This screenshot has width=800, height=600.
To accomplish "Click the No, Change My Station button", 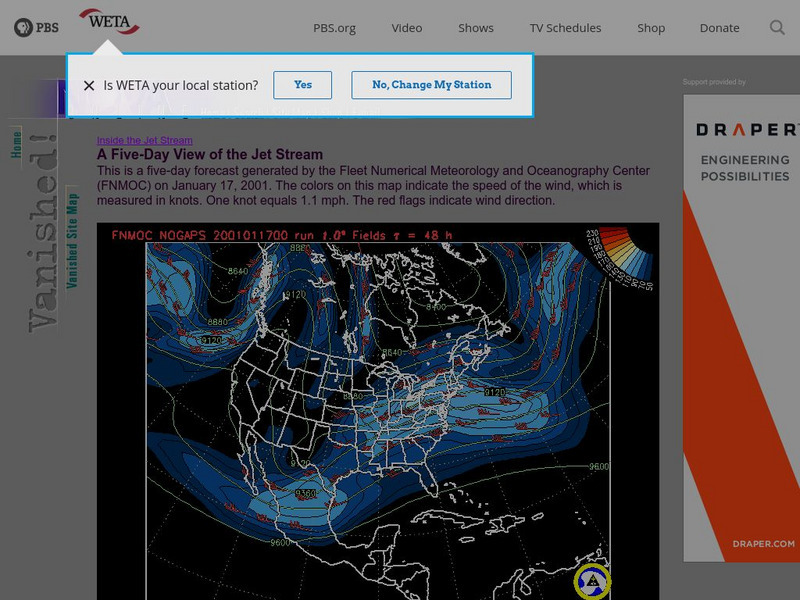I will point(430,85).
